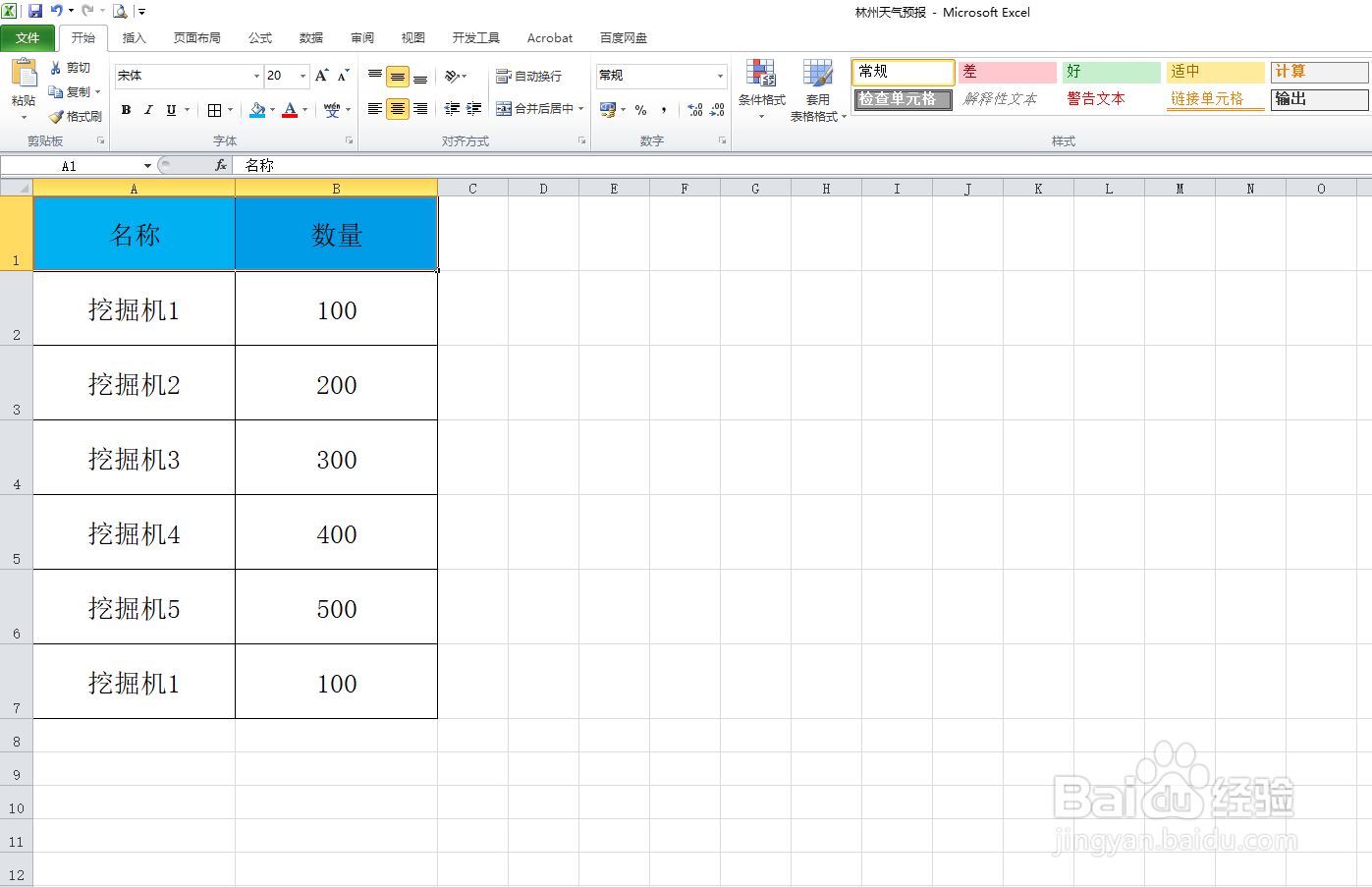This screenshot has height=887, width=1372.
Task: Toggle italic formatting
Action: (x=148, y=110)
